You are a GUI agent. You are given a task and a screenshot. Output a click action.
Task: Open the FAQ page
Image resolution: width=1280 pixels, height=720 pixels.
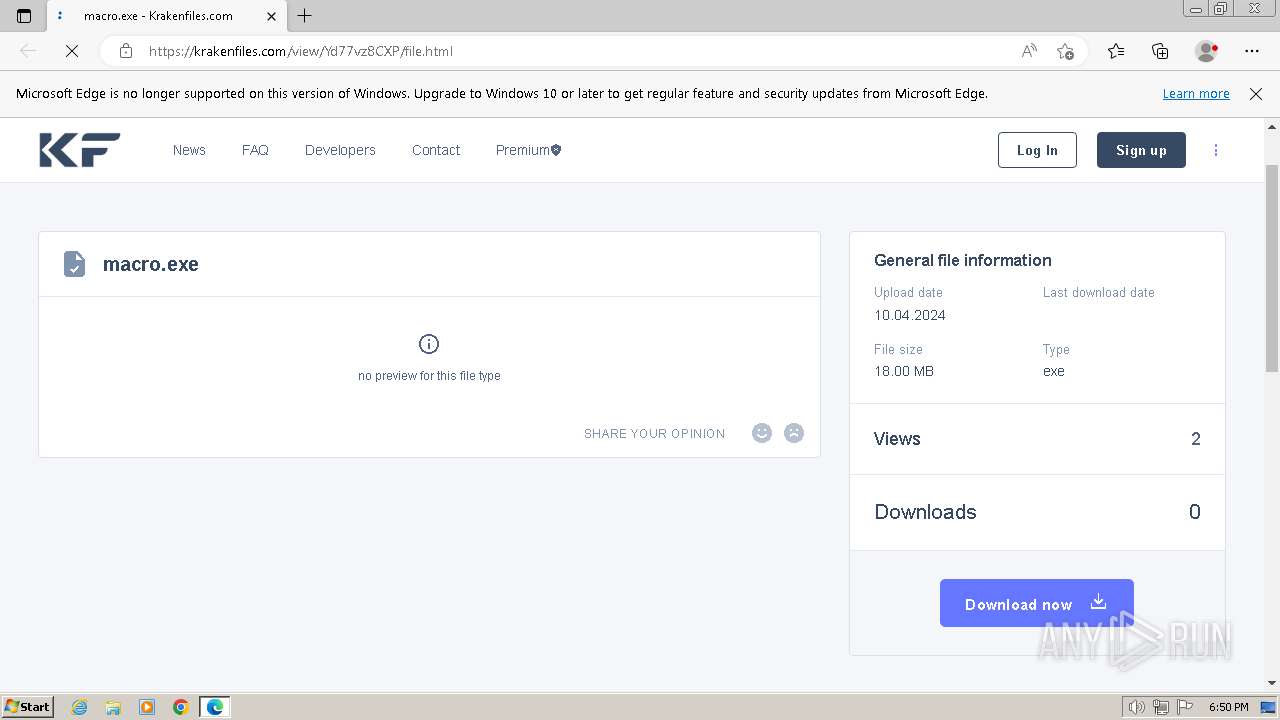tap(255, 150)
